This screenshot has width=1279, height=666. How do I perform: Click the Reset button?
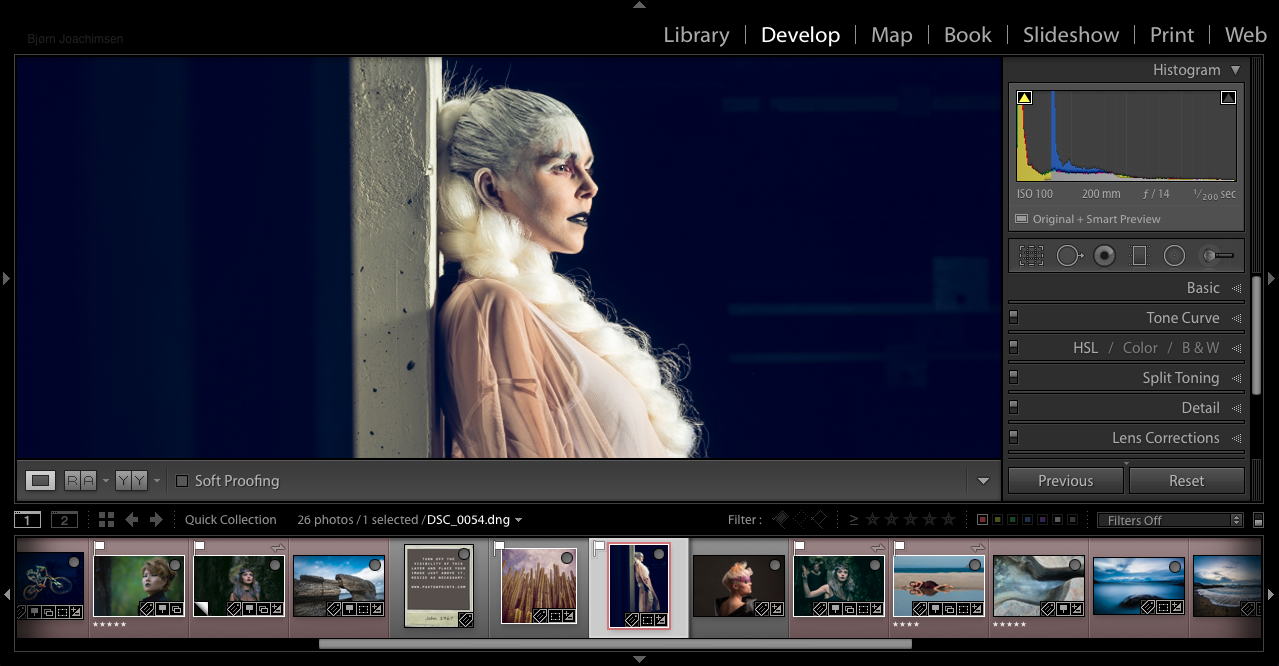[x=1186, y=481]
